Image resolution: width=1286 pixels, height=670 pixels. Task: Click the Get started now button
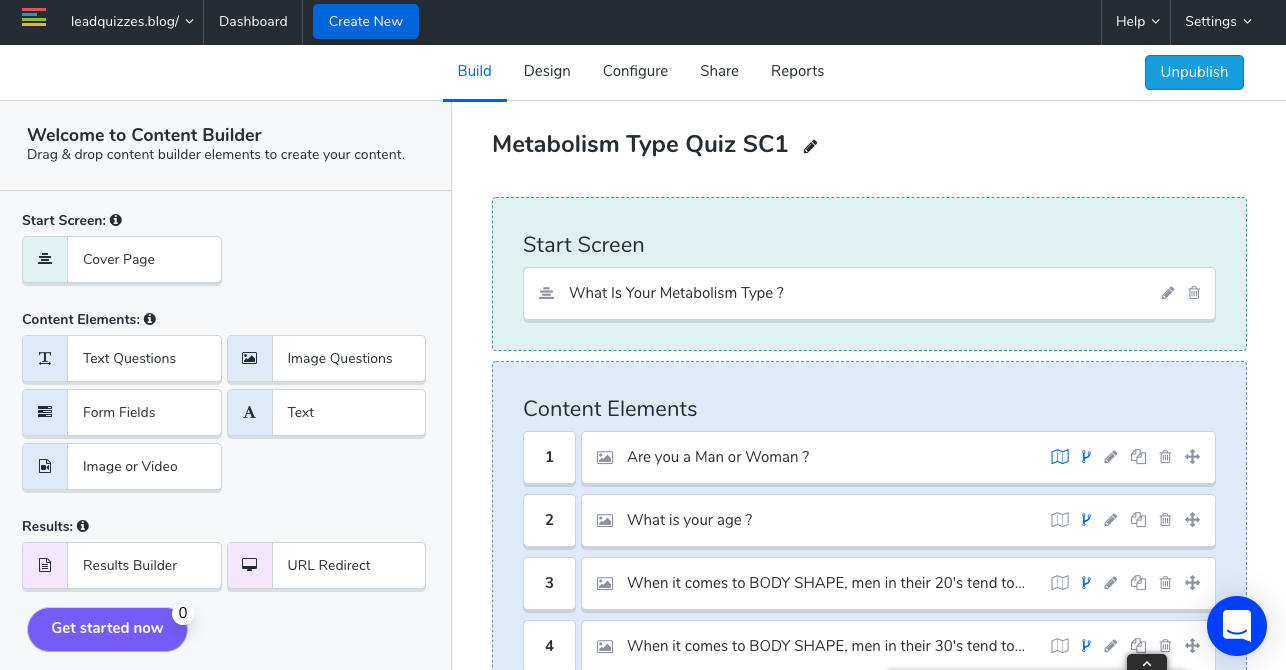[x=107, y=629]
